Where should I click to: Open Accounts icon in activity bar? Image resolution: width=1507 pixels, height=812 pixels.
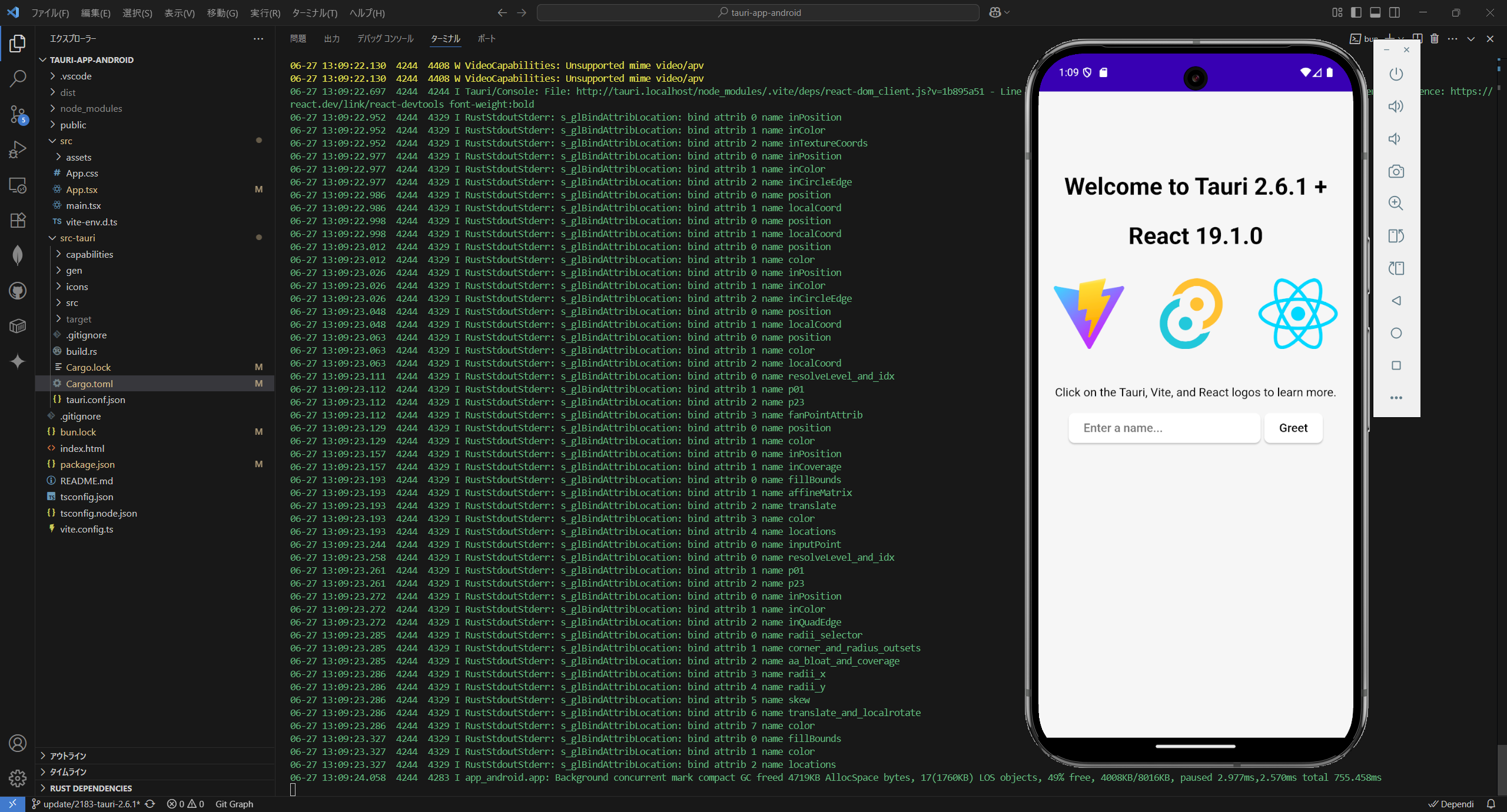click(18, 743)
